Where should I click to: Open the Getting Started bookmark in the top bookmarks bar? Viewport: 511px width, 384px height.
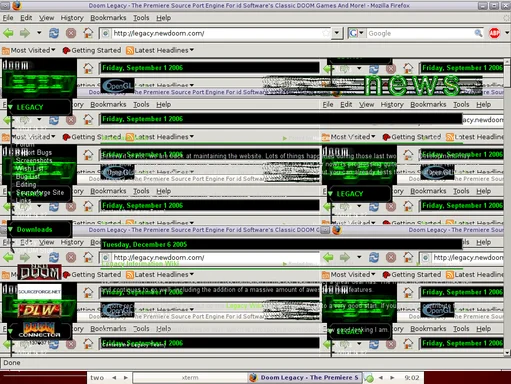click(92, 50)
